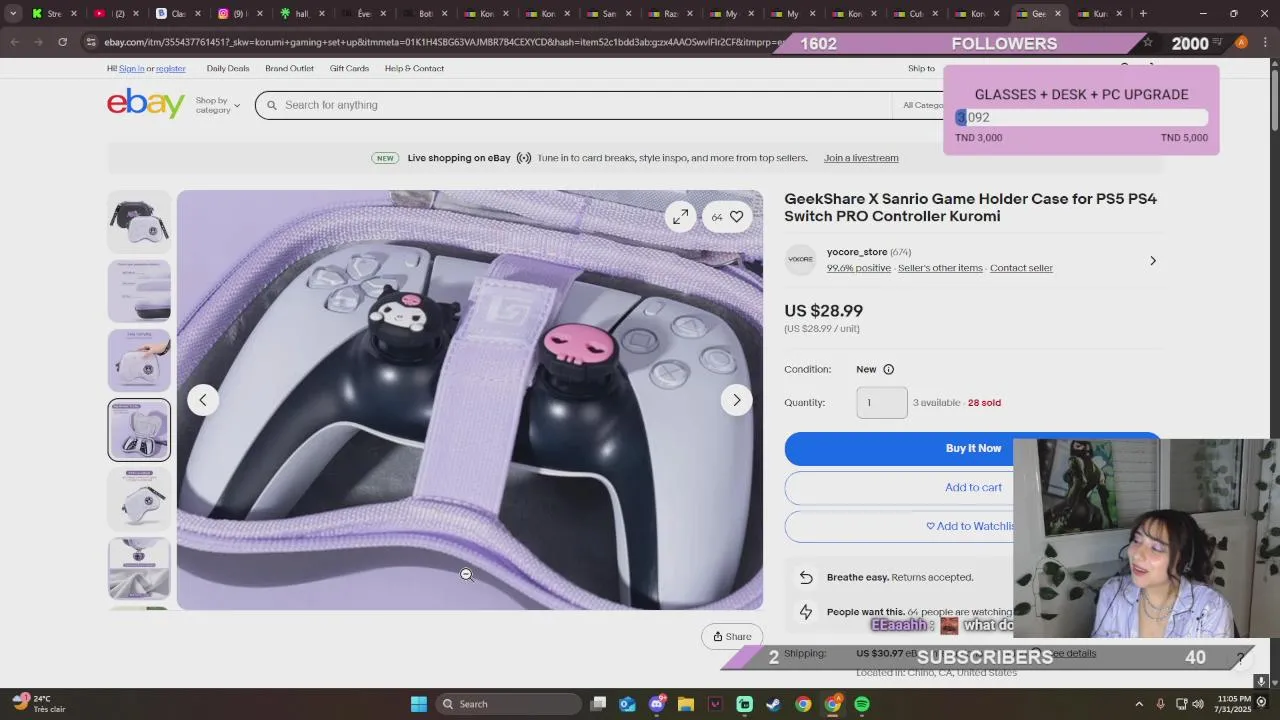
Task: Click Contact seller link
Action: point(1021,268)
